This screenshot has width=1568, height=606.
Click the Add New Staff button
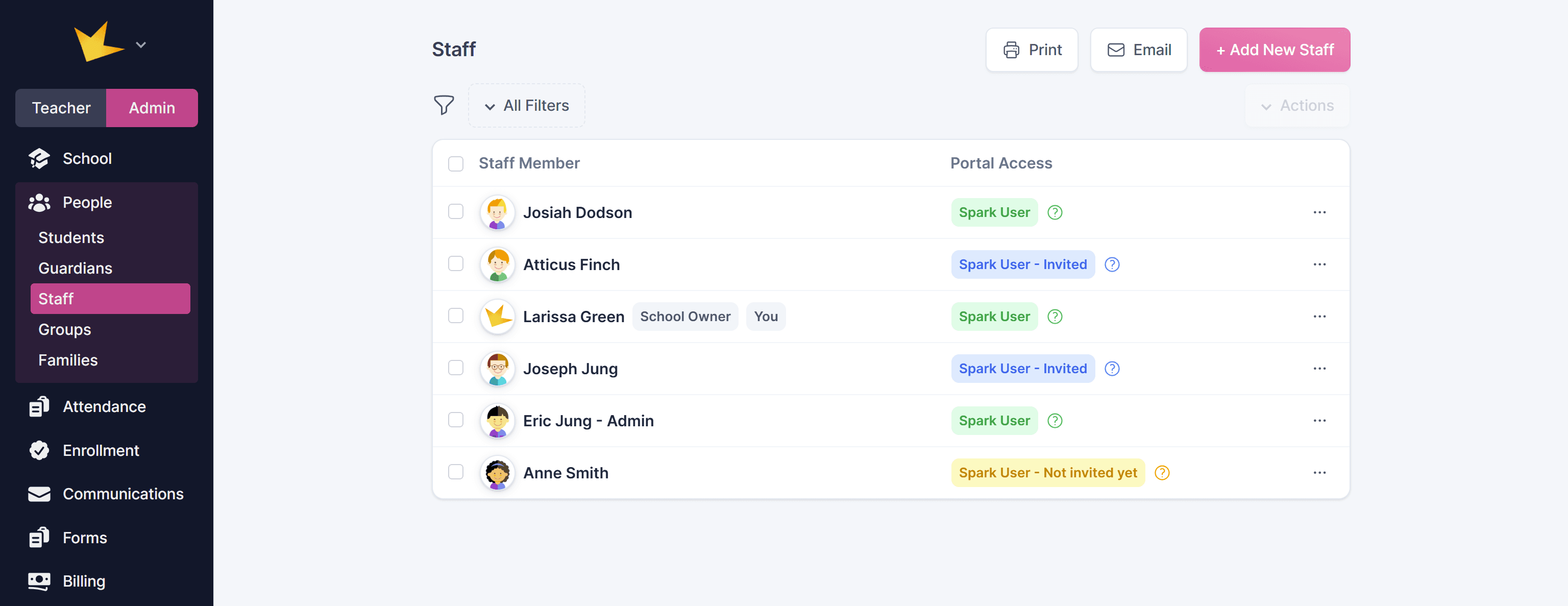(1275, 50)
